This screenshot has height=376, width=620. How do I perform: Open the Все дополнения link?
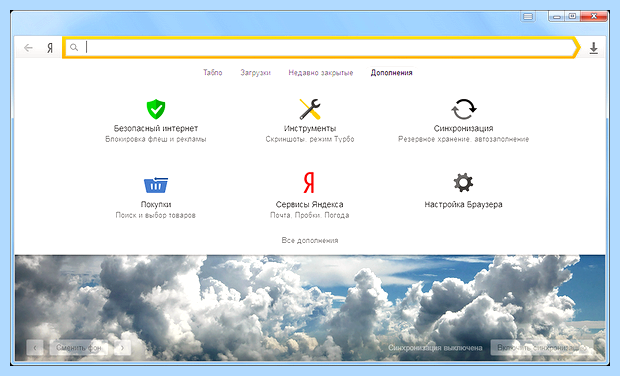(x=310, y=240)
